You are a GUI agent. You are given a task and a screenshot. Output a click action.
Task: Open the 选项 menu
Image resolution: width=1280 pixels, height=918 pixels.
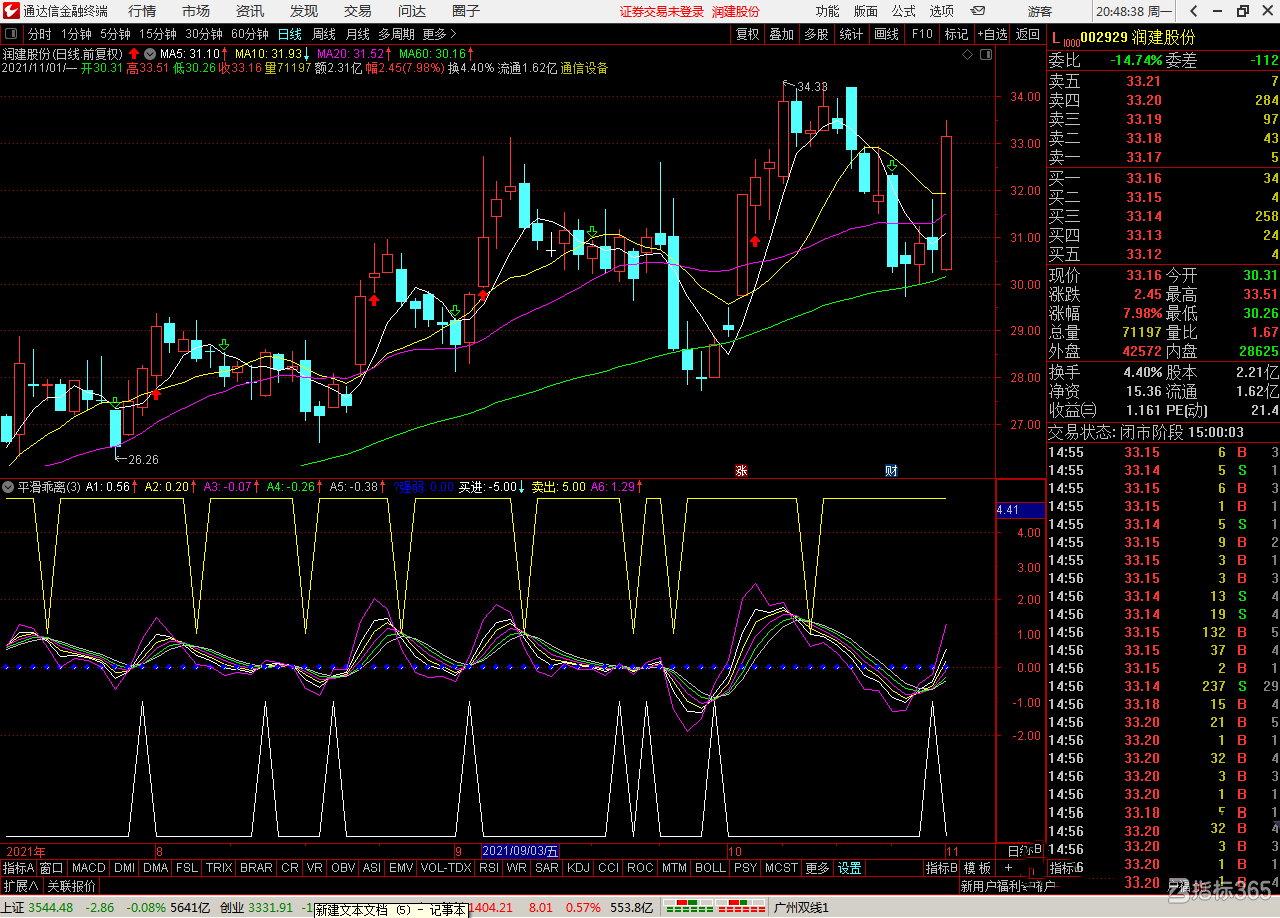tap(941, 11)
